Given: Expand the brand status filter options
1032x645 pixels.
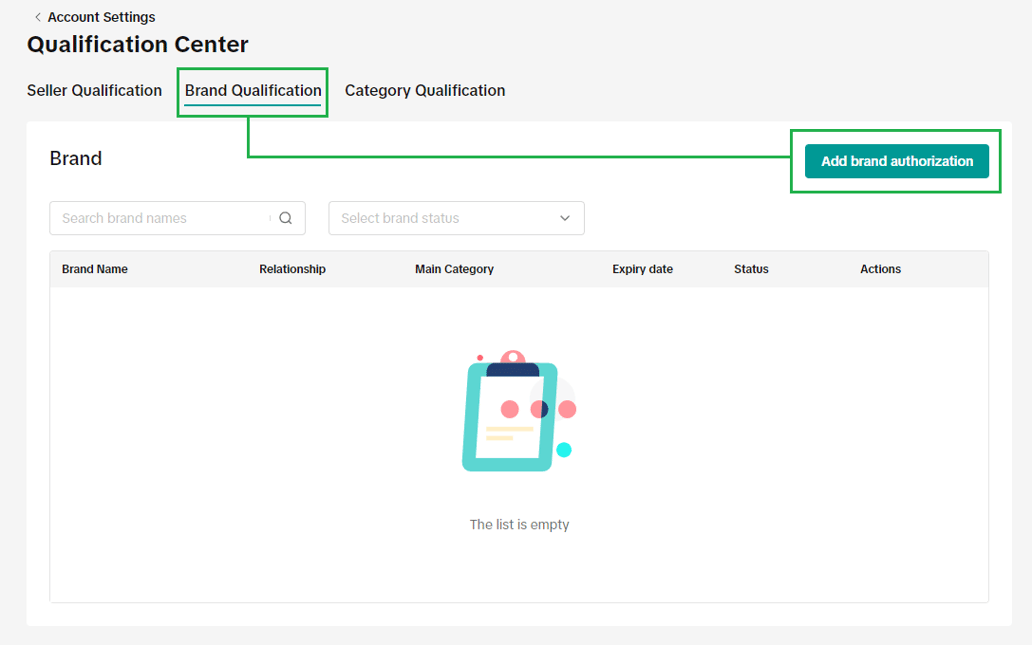Looking at the screenshot, I should click(456, 218).
